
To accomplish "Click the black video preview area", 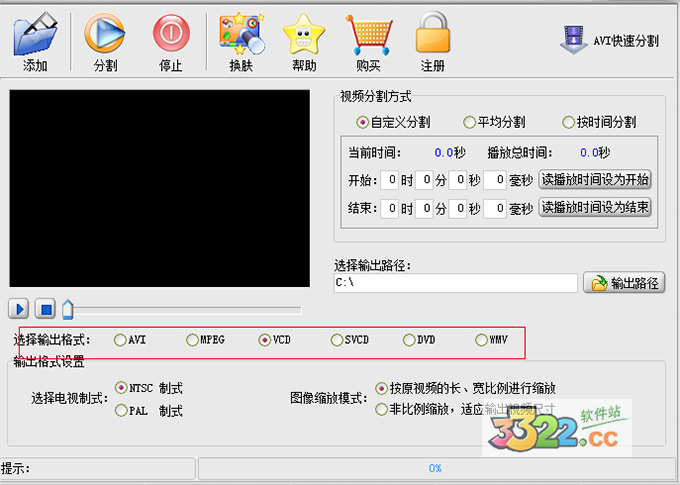I will click(x=160, y=188).
